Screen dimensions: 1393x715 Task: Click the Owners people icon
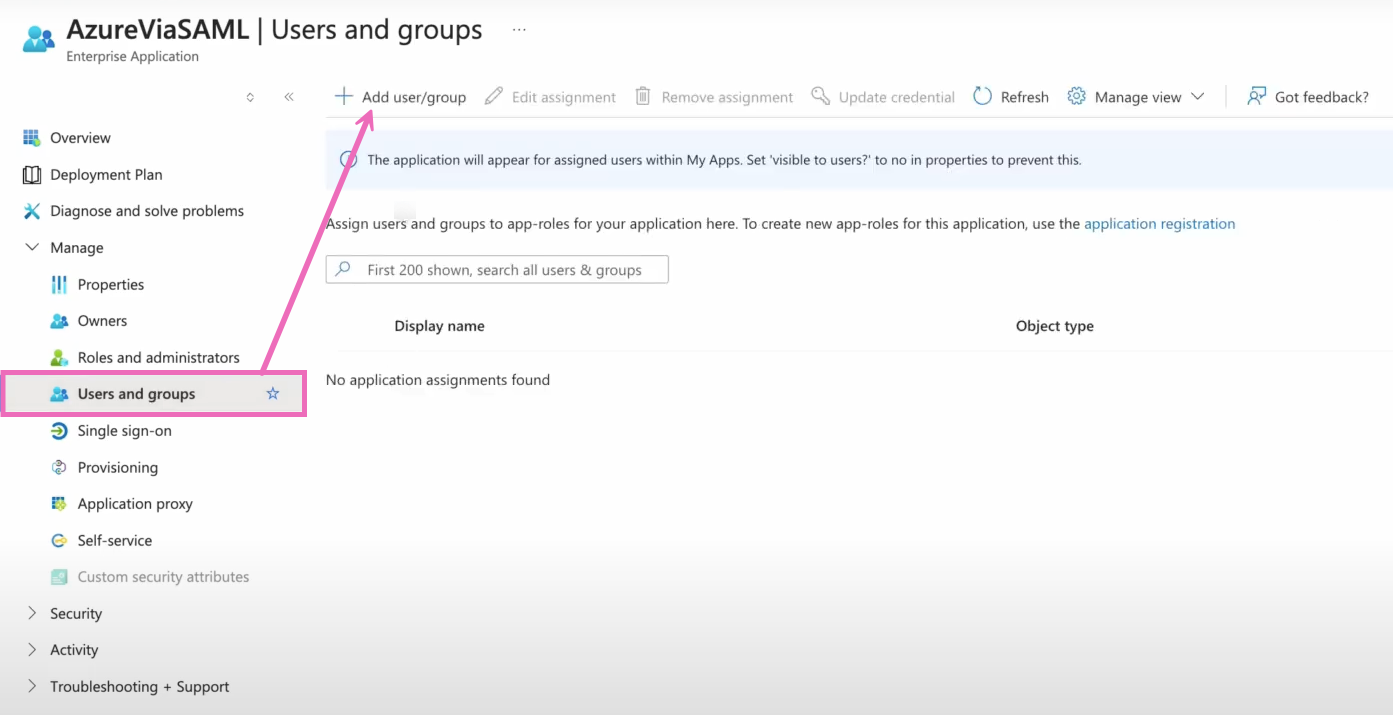pyautogui.click(x=59, y=321)
